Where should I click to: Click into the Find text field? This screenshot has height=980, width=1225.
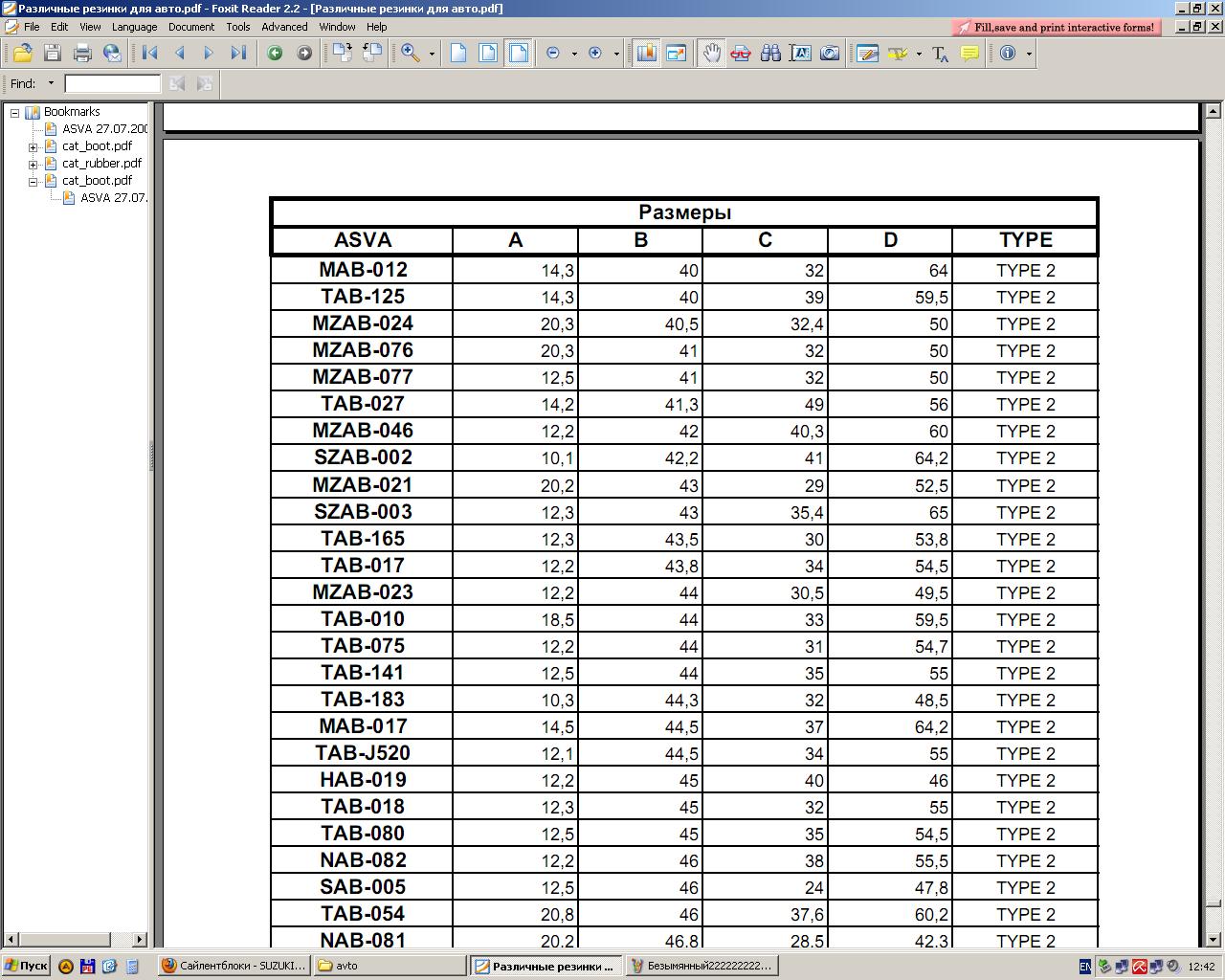(x=112, y=84)
